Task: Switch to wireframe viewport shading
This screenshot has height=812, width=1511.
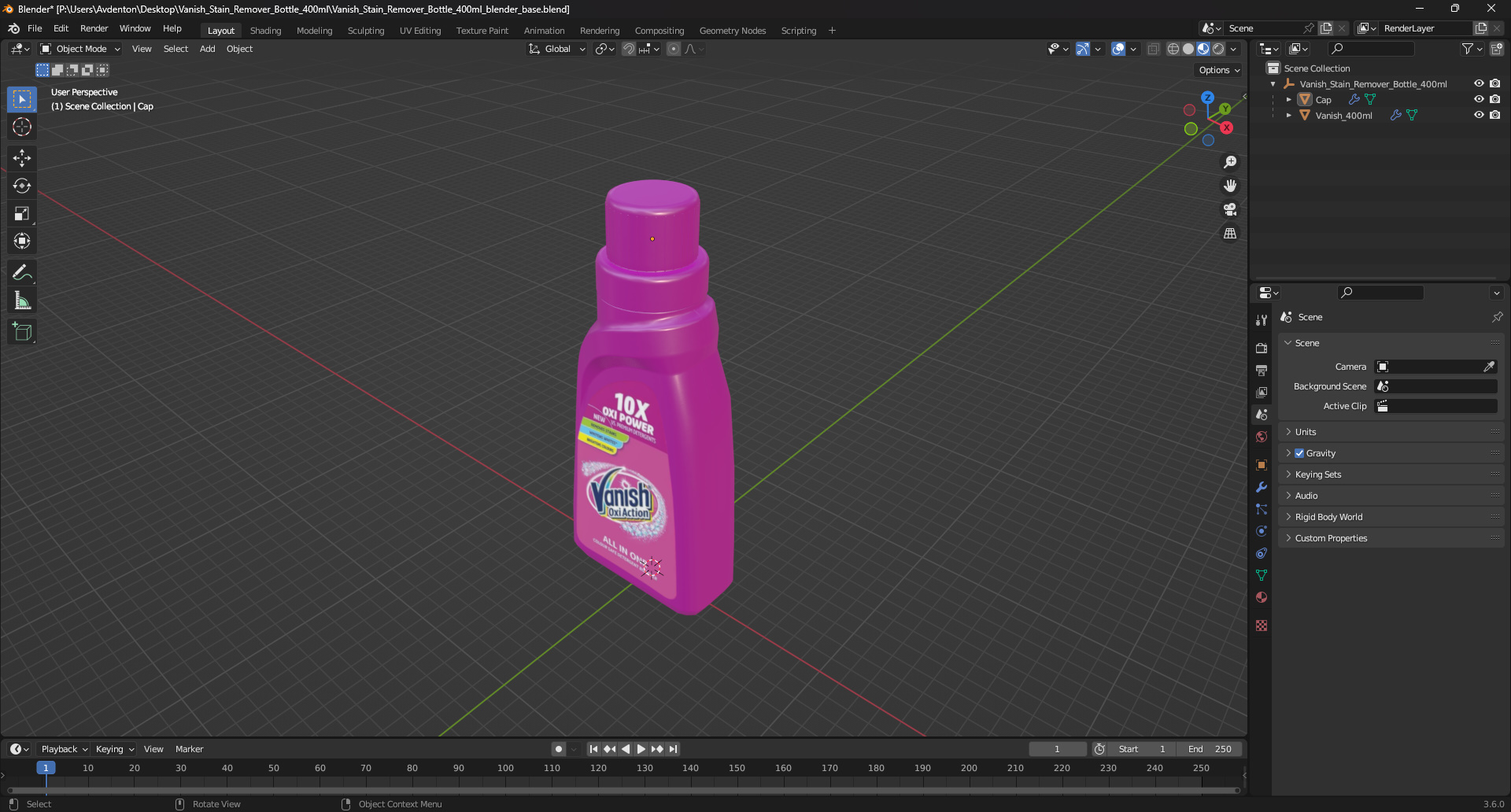Action: [1173, 49]
